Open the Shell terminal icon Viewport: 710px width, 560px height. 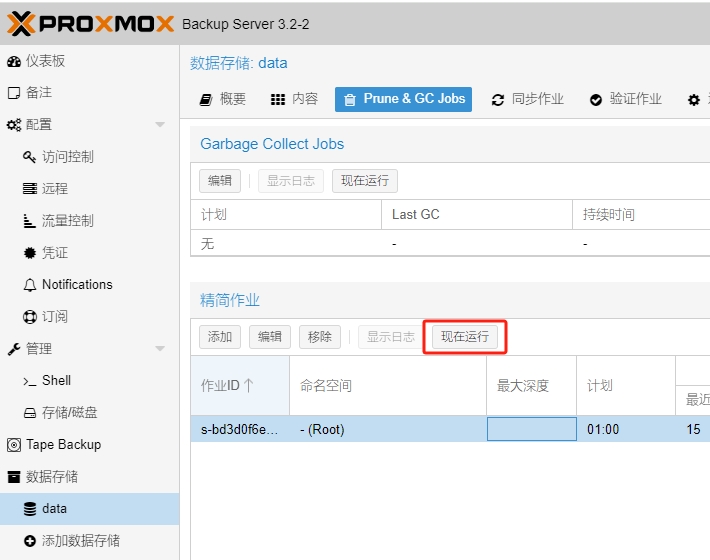[x=30, y=381]
